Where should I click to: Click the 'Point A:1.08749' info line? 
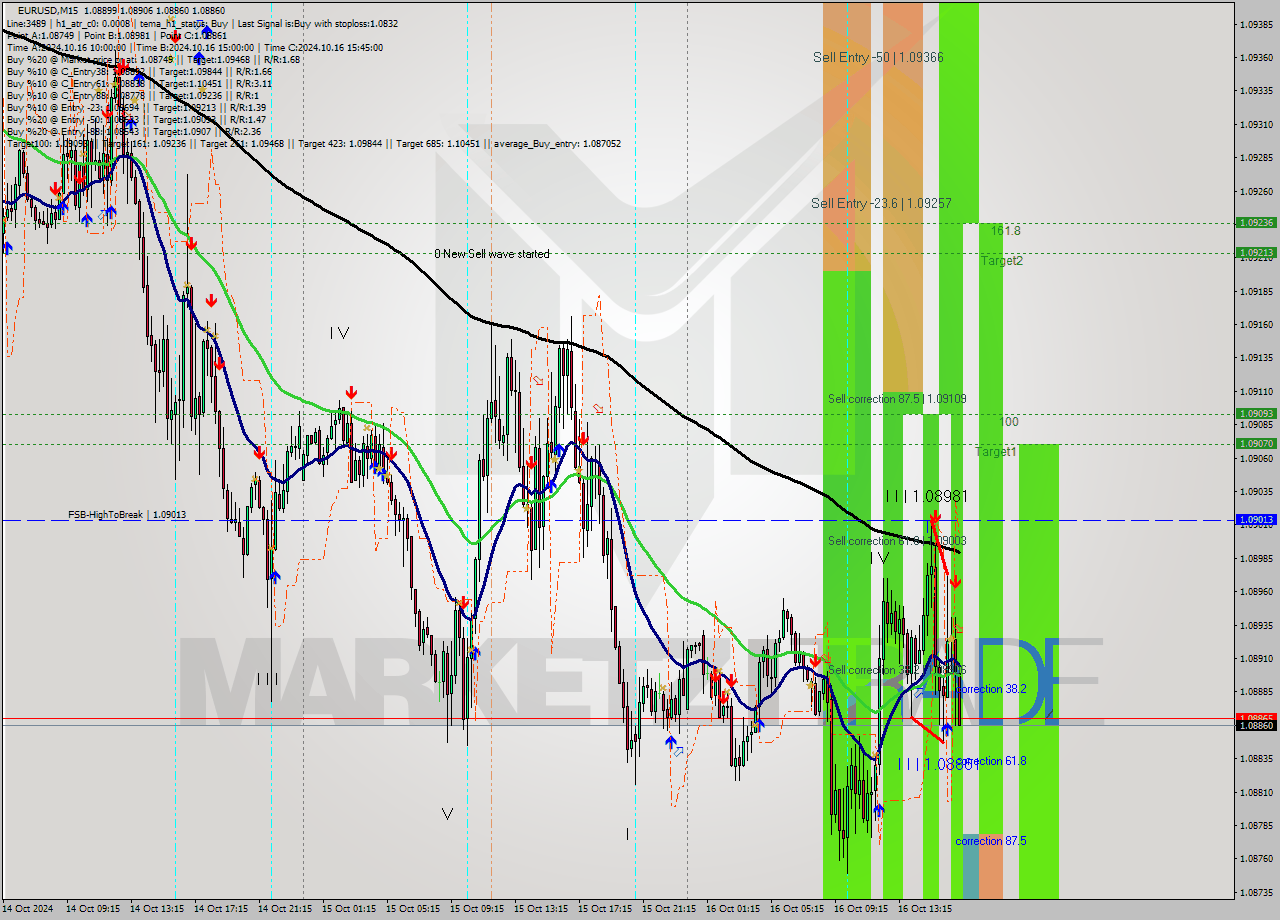point(116,35)
